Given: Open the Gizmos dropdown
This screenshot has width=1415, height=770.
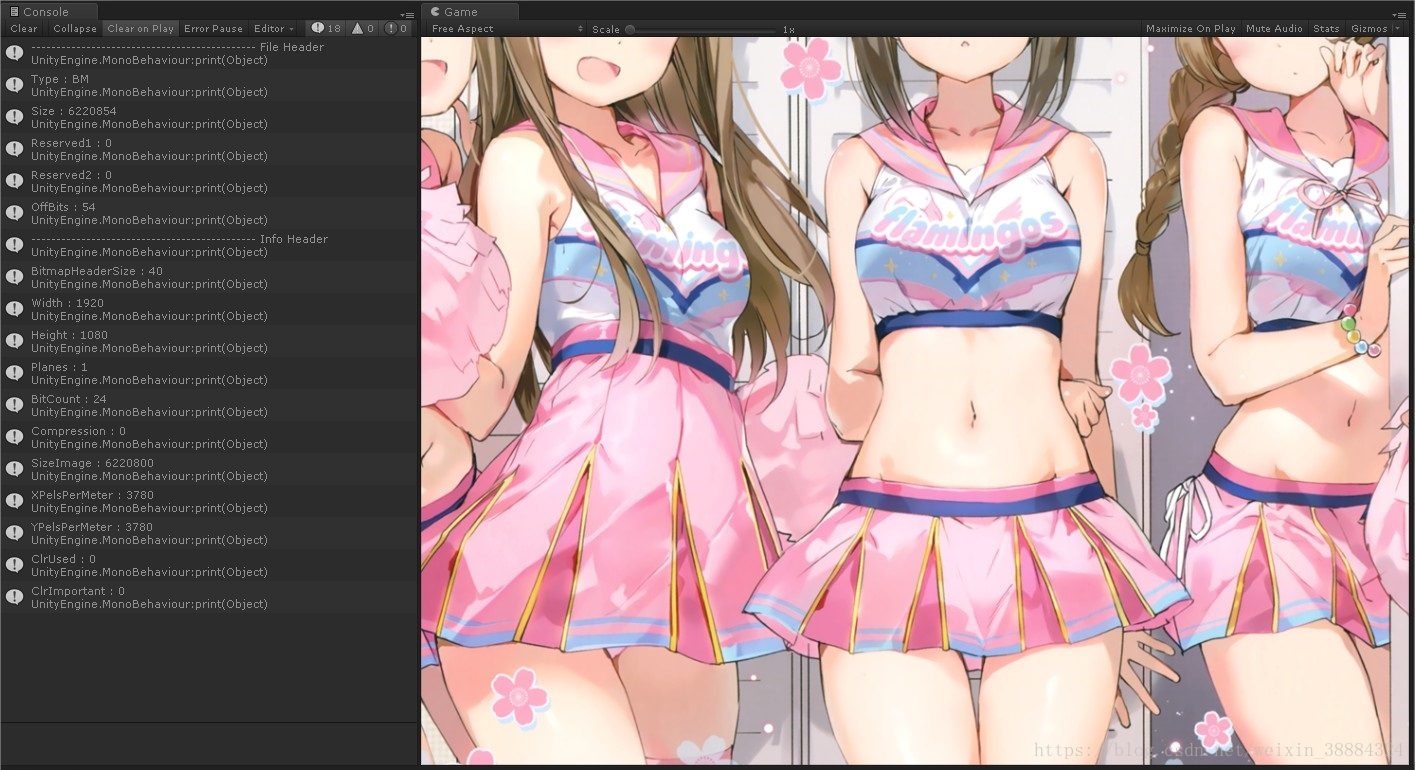Looking at the screenshot, I should 1374,29.
